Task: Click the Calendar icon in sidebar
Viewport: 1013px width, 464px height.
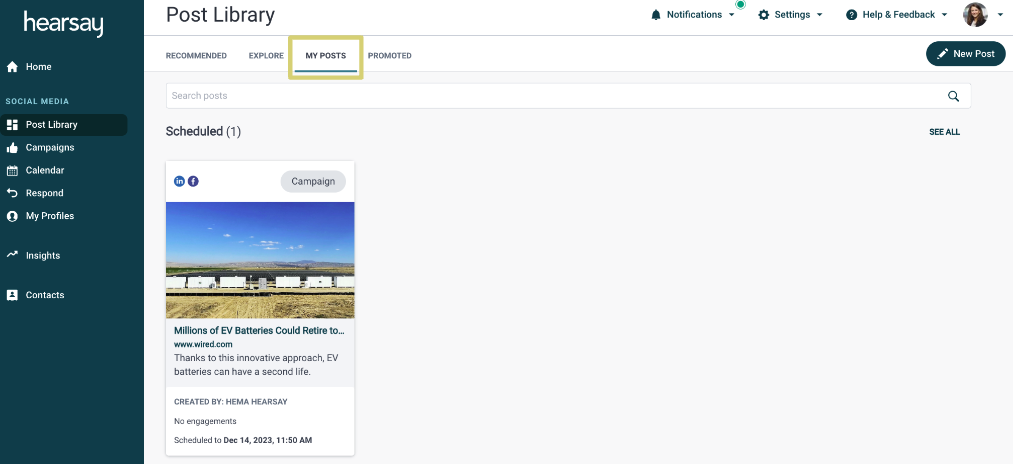Action: 12,171
